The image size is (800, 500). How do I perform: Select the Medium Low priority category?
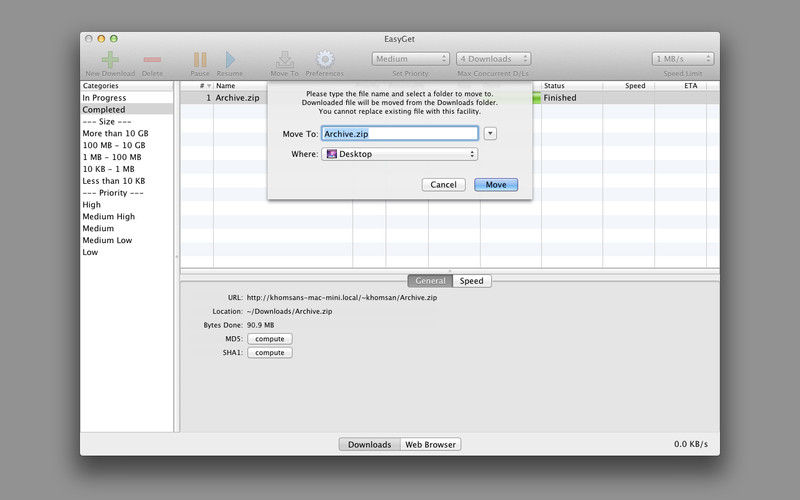click(127, 240)
